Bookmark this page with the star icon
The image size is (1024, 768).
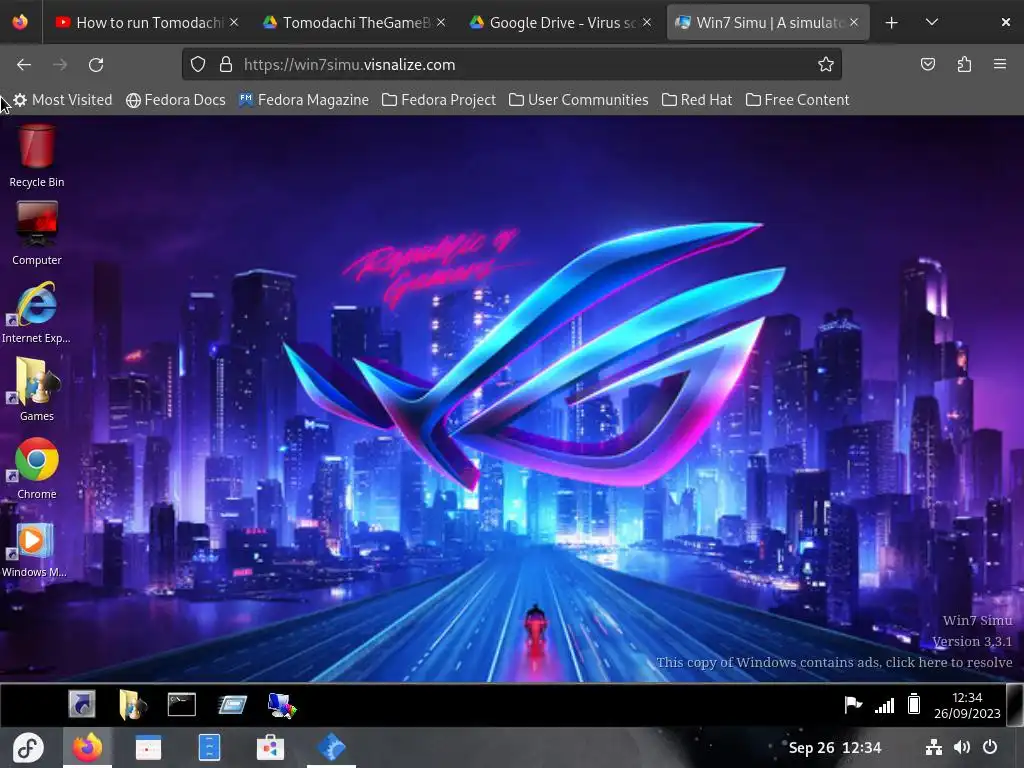coord(825,64)
